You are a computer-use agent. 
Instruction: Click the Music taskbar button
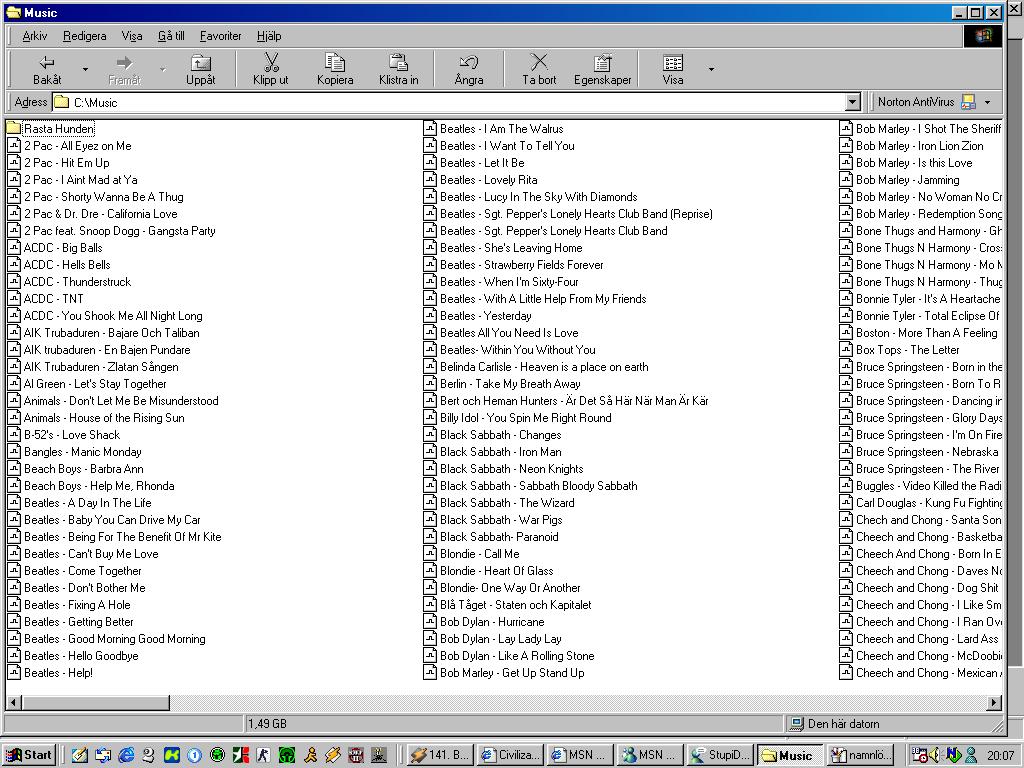[790, 755]
